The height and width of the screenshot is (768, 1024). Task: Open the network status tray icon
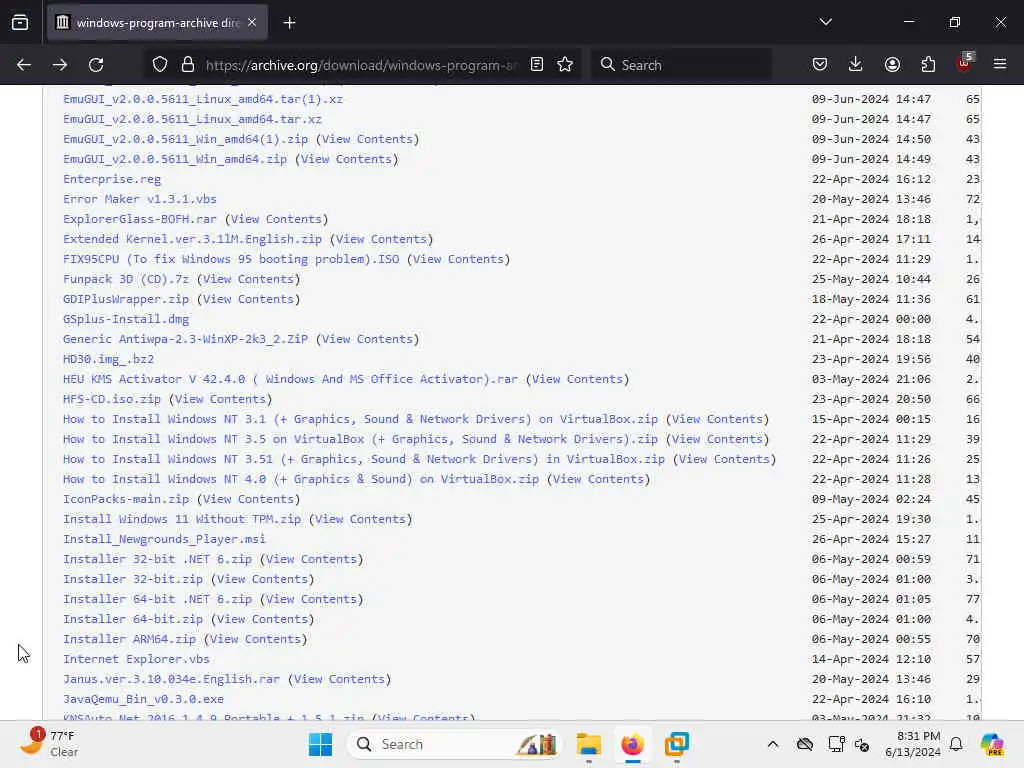[x=836, y=744]
